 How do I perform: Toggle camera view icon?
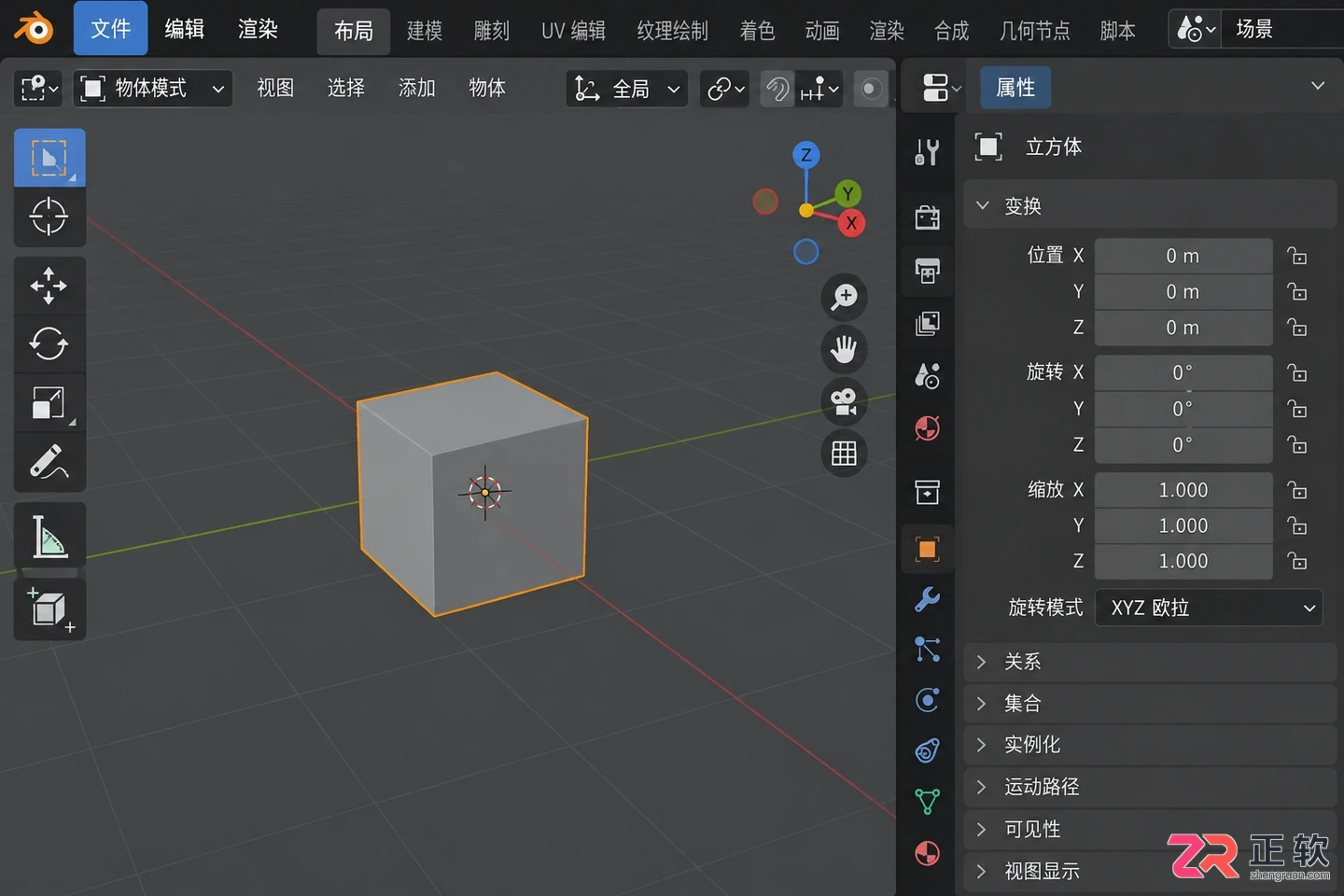pyautogui.click(x=844, y=401)
